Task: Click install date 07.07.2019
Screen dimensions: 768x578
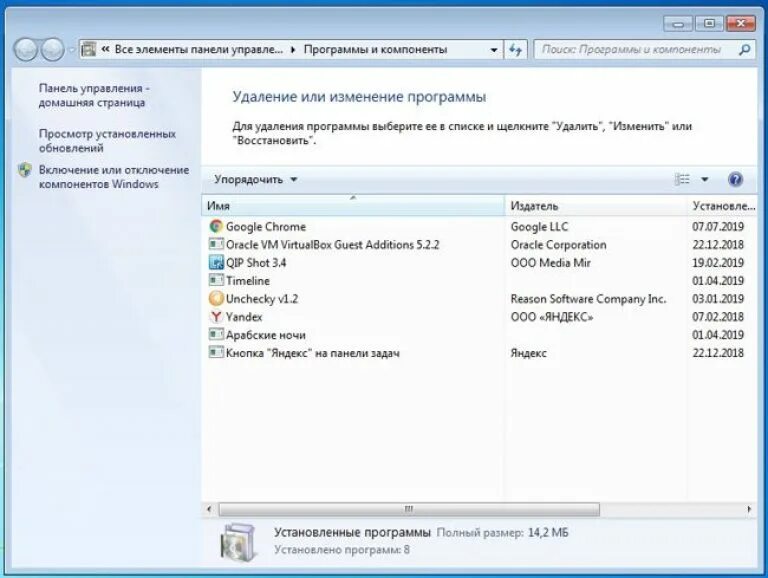Action: click(718, 227)
